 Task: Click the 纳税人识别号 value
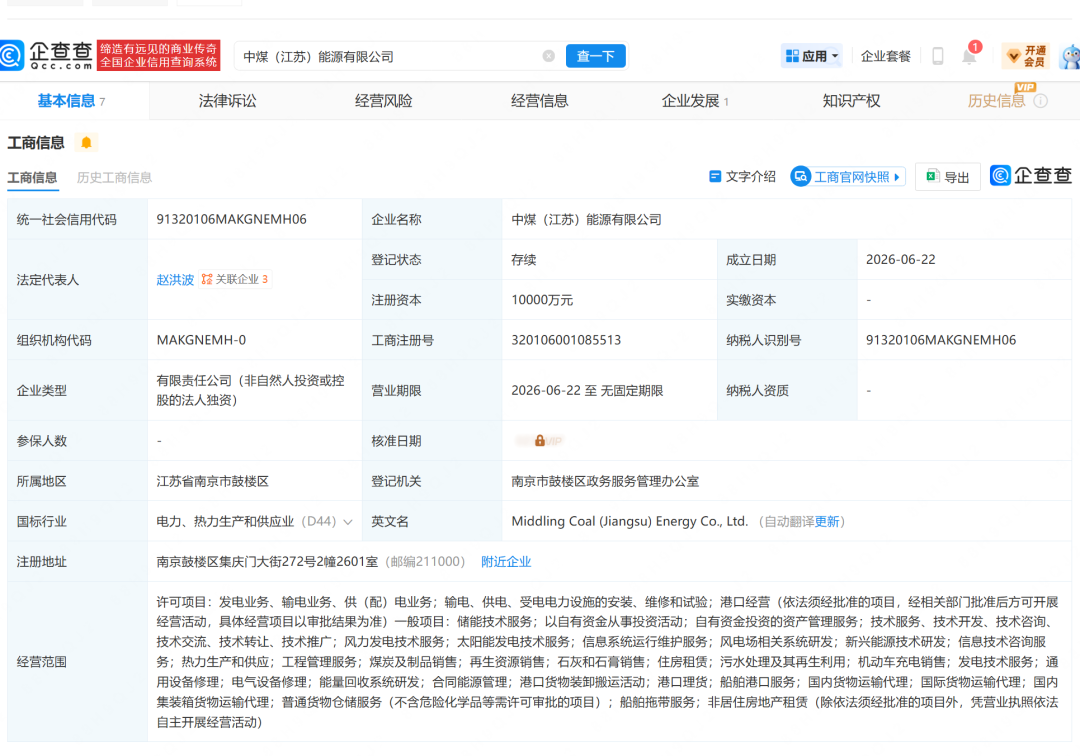pos(941,340)
